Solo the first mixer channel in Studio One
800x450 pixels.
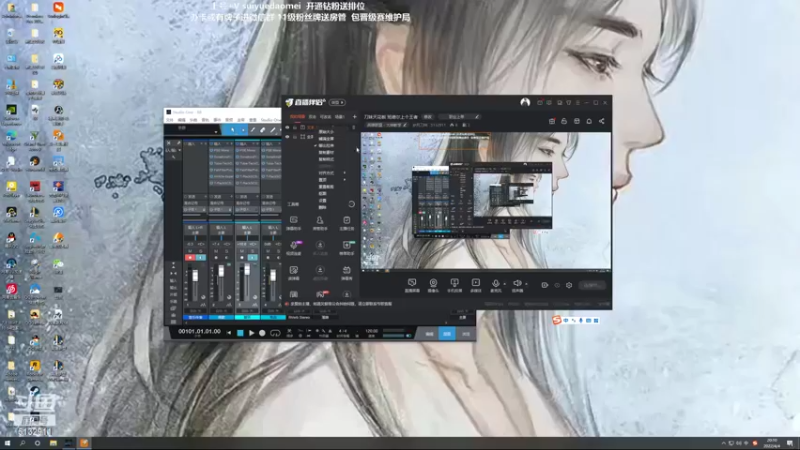[201, 251]
